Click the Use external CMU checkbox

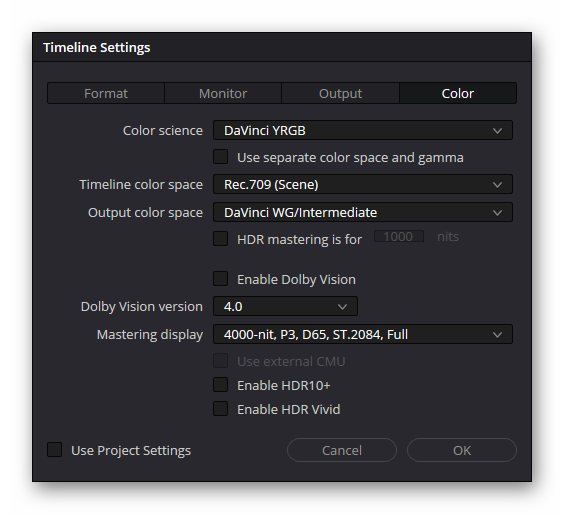tap(220, 361)
